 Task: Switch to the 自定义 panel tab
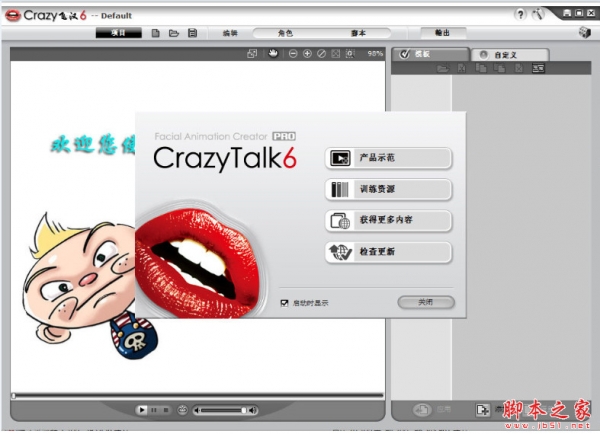click(x=510, y=55)
